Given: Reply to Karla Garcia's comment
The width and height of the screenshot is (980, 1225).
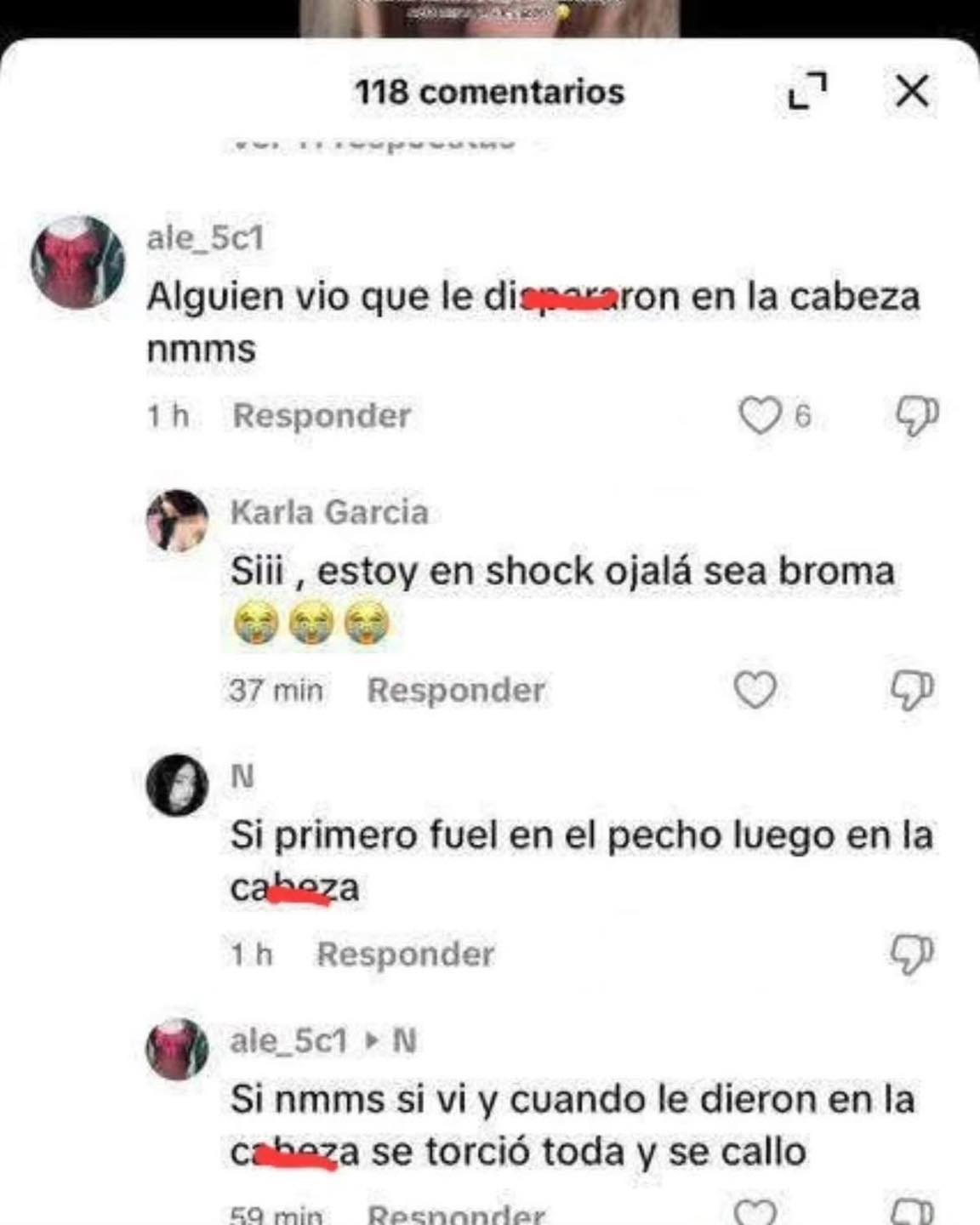Looking at the screenshot, I should coord(455,690).
